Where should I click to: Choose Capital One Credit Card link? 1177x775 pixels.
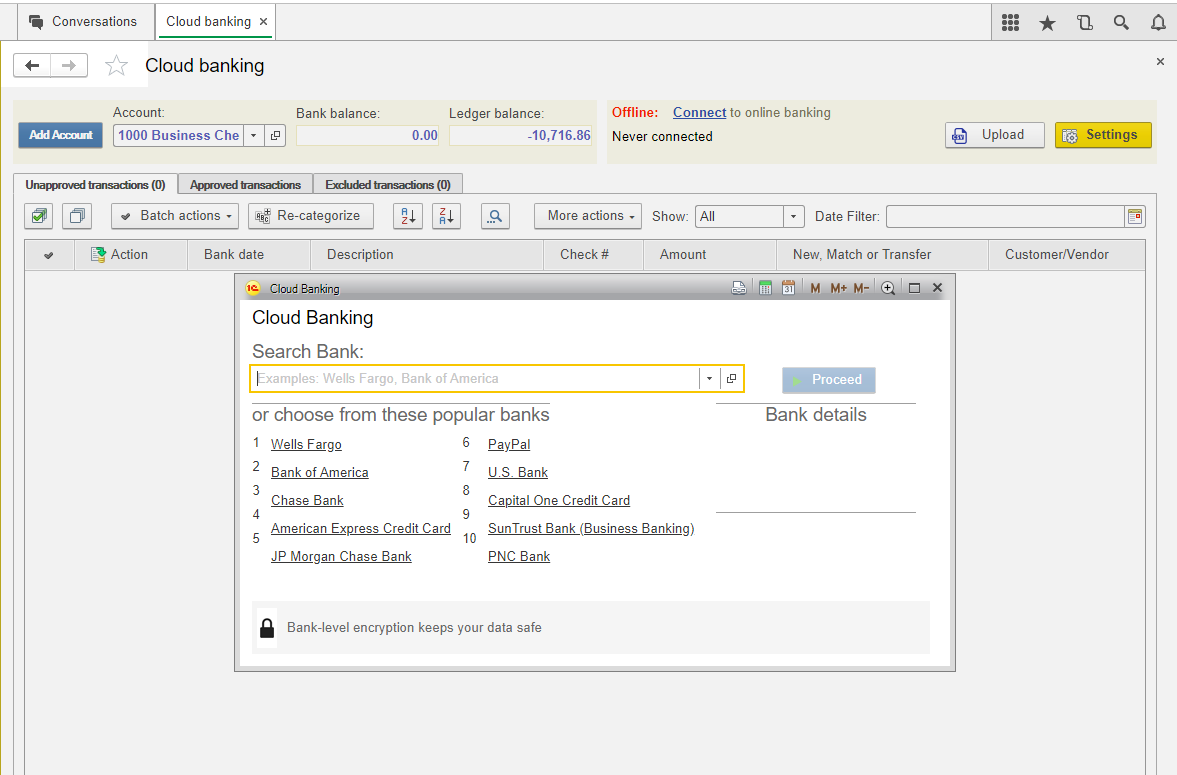click(x=559, y=500)
